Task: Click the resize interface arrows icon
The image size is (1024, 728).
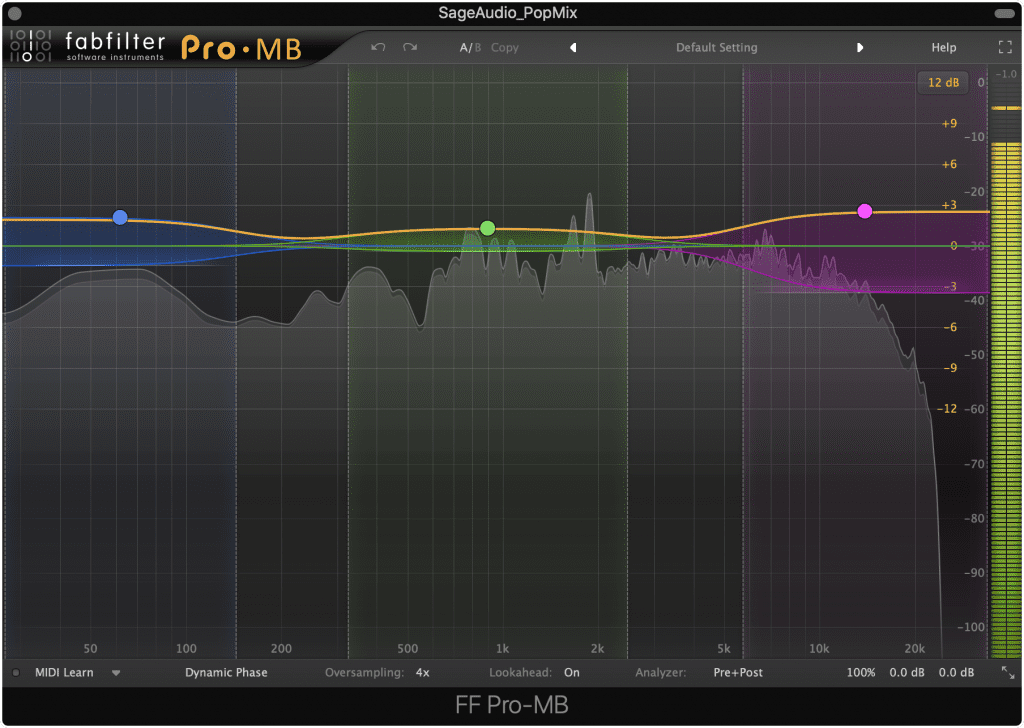Action: 1008,673
